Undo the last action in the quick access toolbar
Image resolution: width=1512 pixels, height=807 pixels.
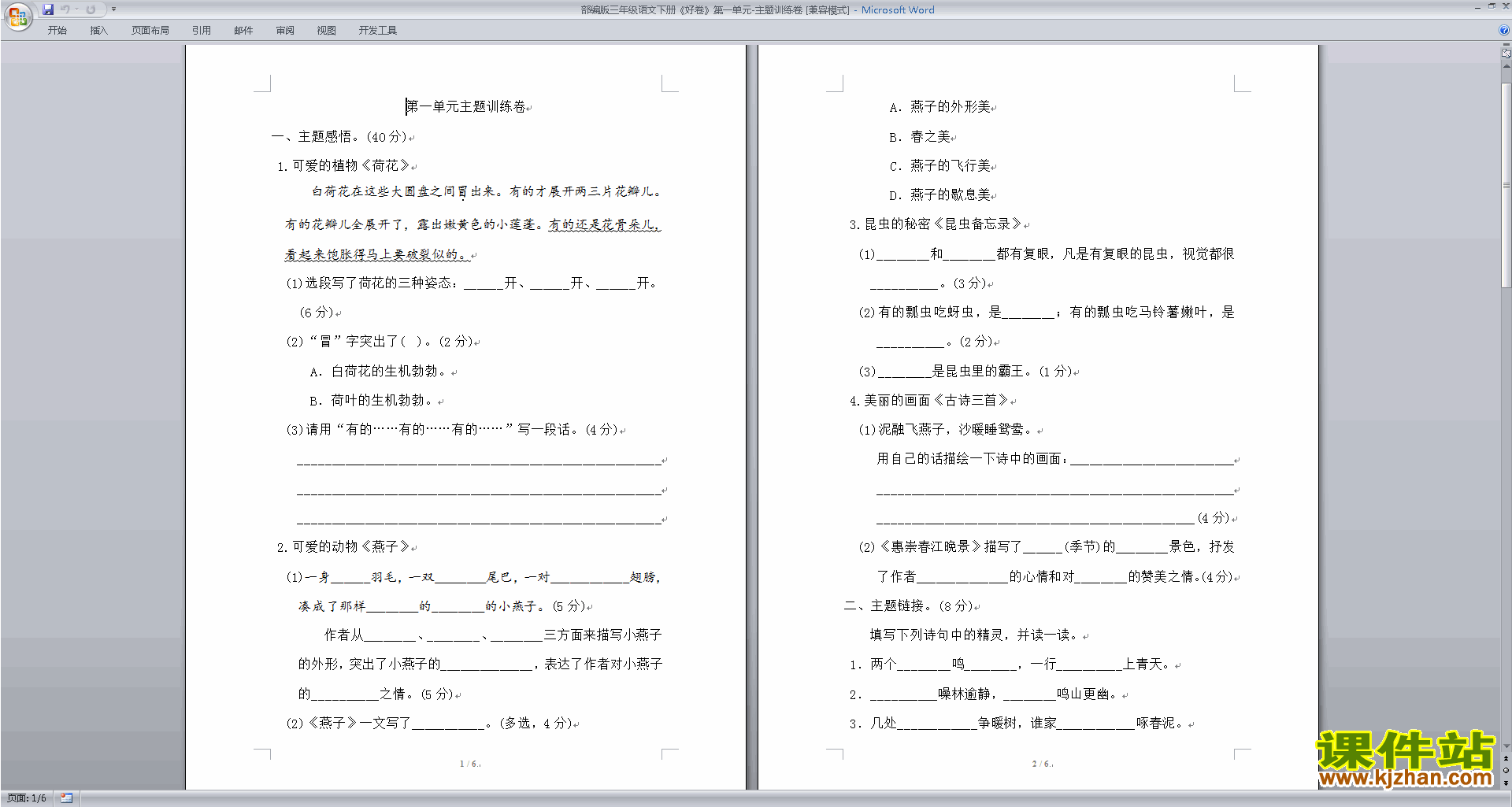point(65,9)
